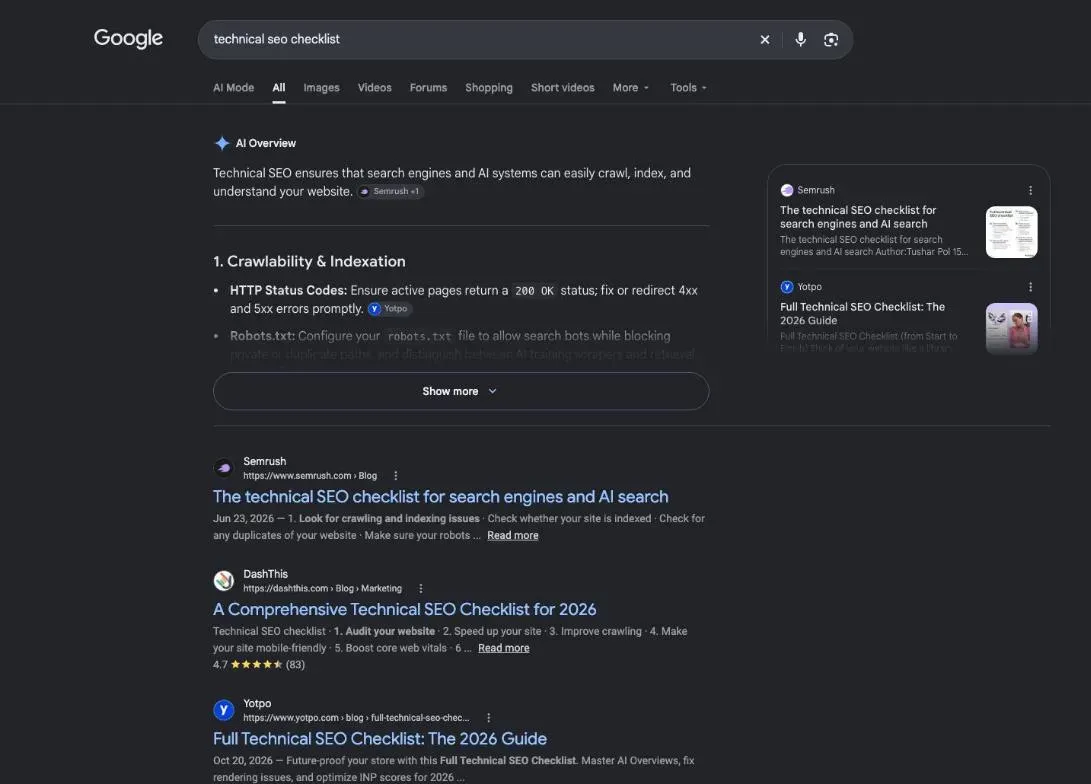Viewport: 1091px width, 784px height.
Task: Click the Yotpo favicon in search result
Action: [x=224, y=710]
